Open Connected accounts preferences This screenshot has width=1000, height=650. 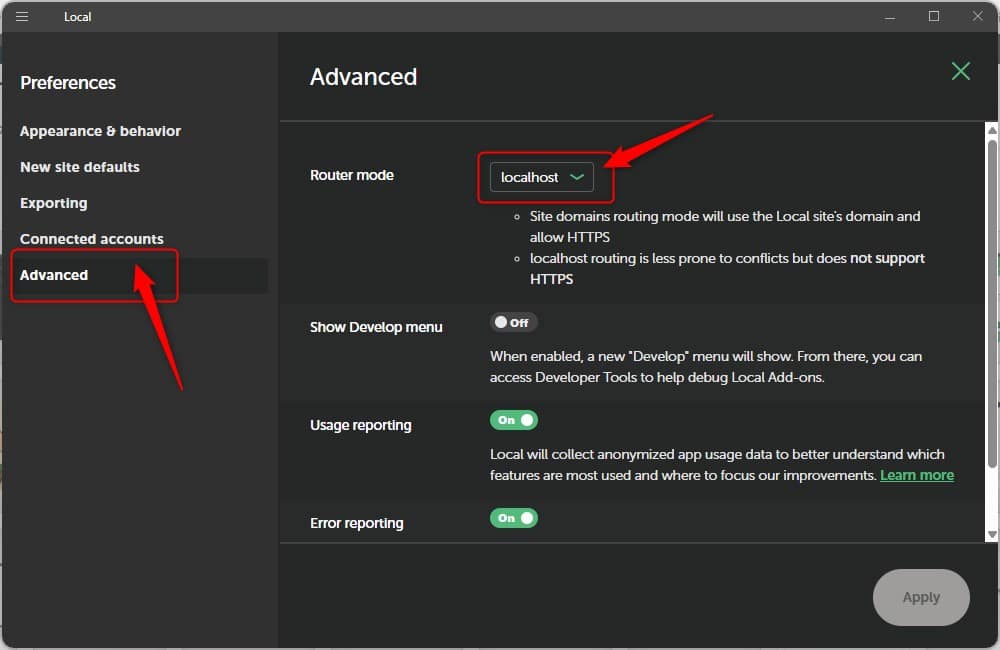[92, 239]
